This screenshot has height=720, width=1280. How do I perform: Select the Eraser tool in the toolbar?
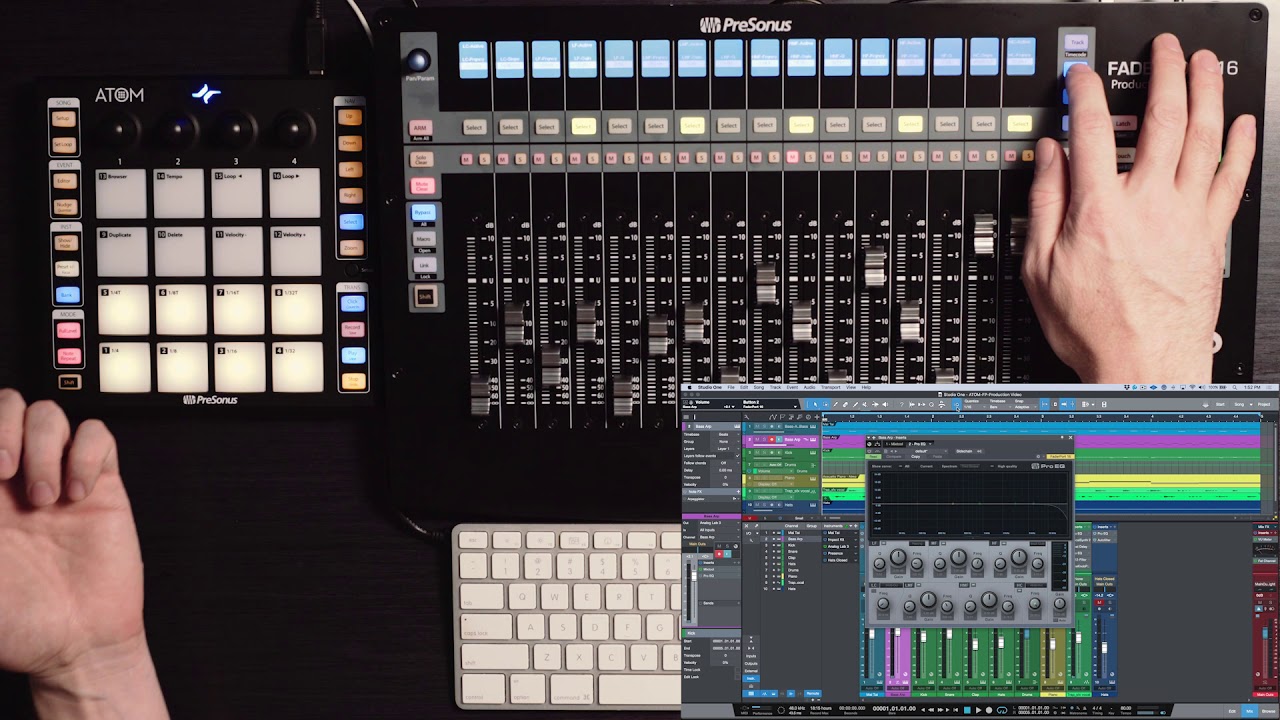845,404
